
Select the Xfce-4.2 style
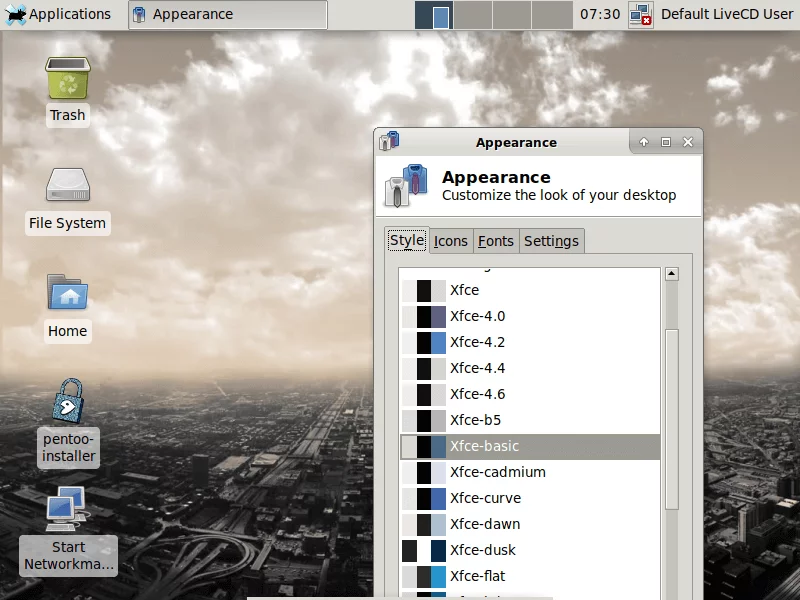click(477, 342)
